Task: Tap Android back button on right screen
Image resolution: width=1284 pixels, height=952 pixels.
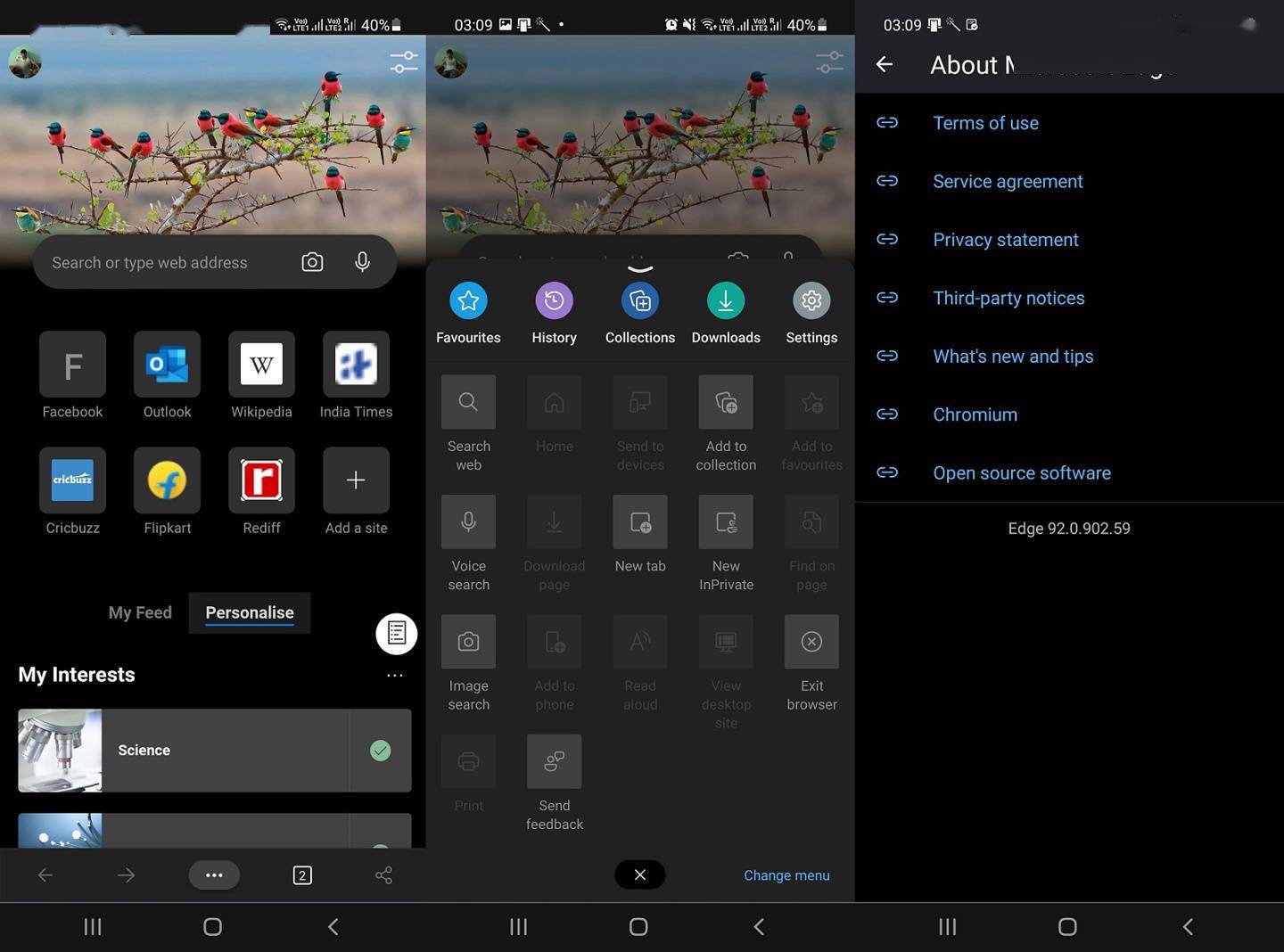Action: tap(1187, 927)
